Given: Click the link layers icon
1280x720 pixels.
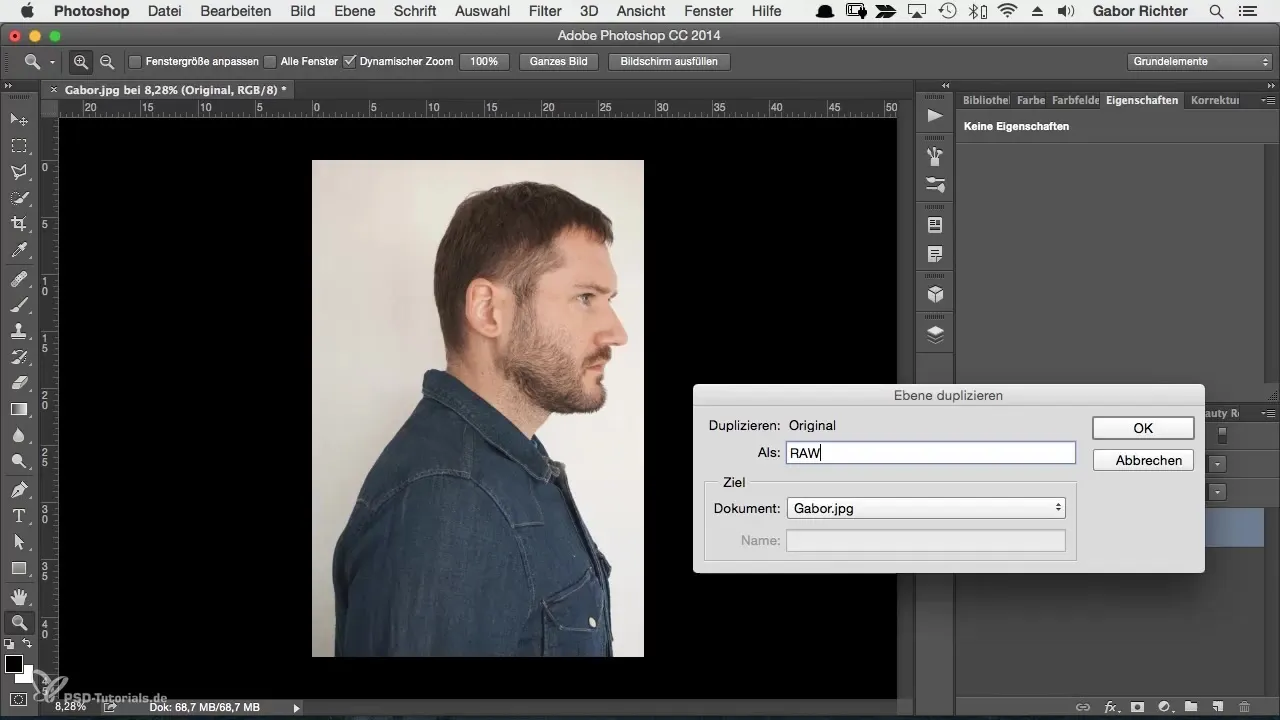Looking at the screenshot, I should tap(1082, 707).
